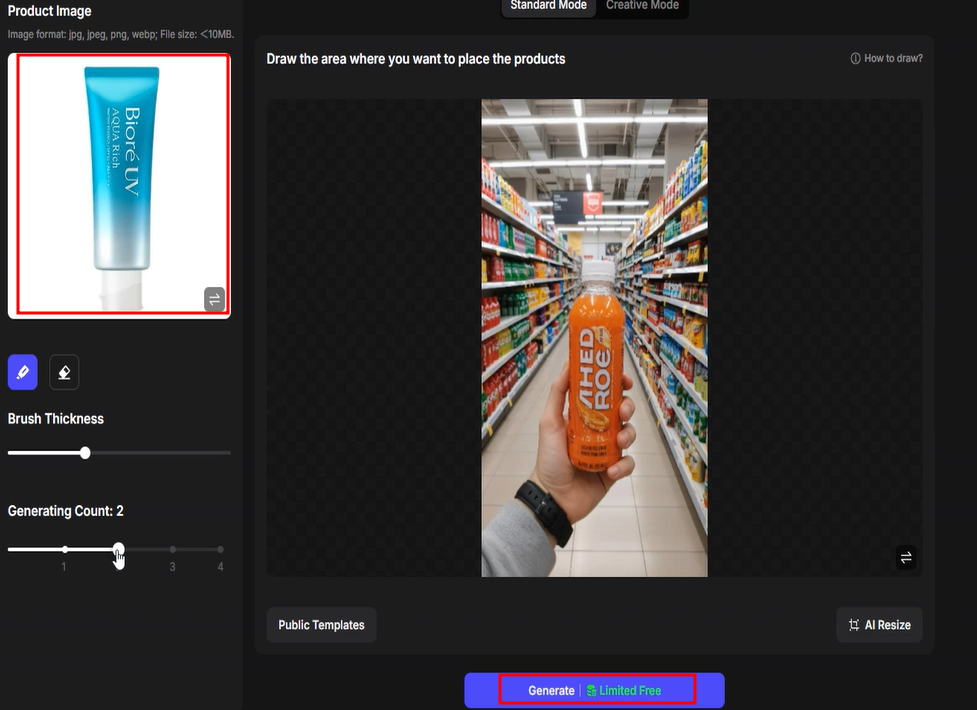This screenshot has width=977, height=710.
Task: Swap the product image via its icon
Action: tap(214, 299)
